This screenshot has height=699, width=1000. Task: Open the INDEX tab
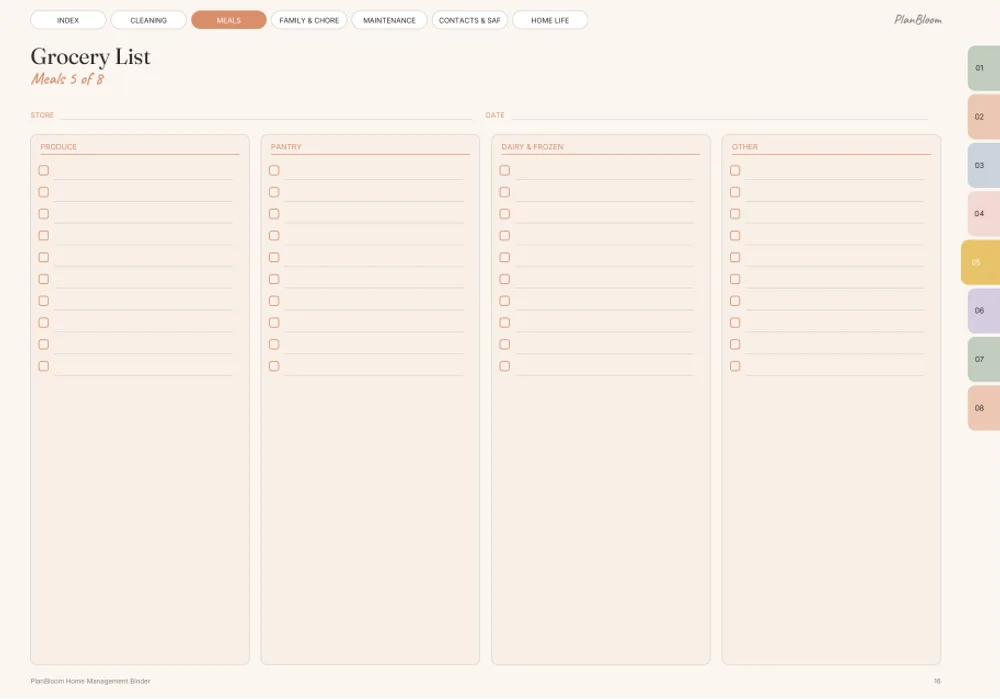click(68, 20)
